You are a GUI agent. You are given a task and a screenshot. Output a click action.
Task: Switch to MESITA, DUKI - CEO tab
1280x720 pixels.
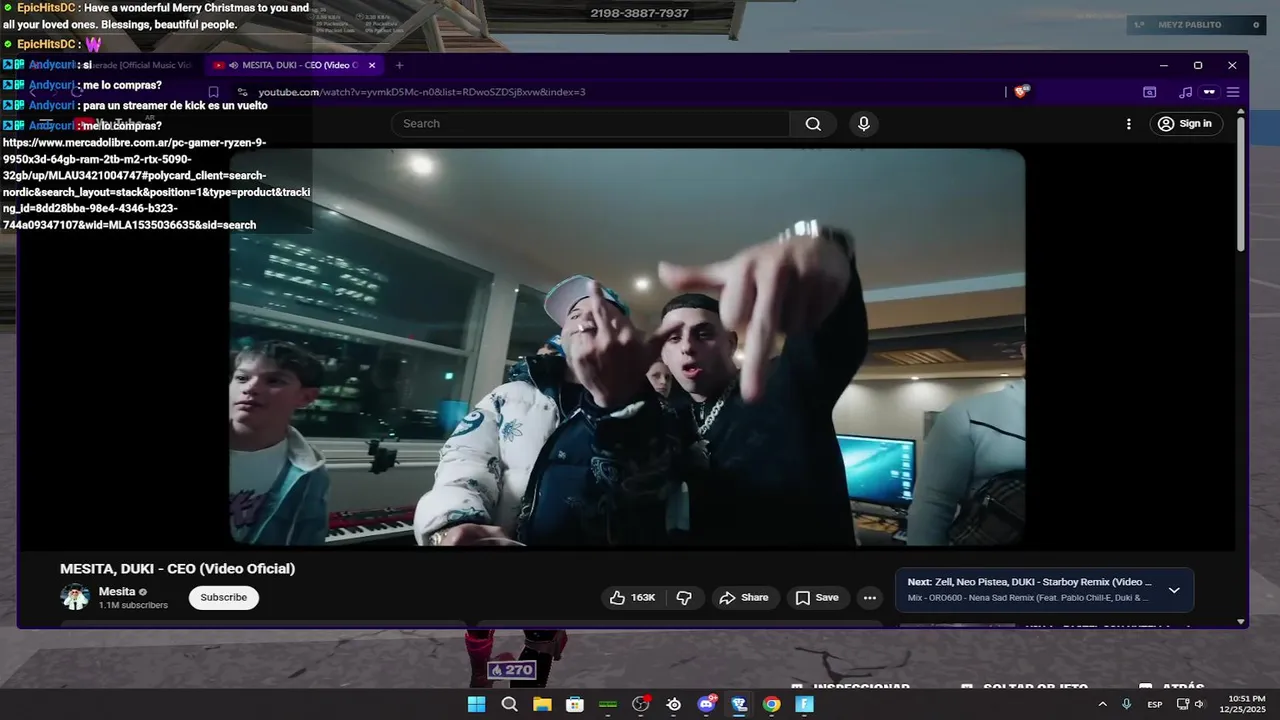tap(294, 65)
